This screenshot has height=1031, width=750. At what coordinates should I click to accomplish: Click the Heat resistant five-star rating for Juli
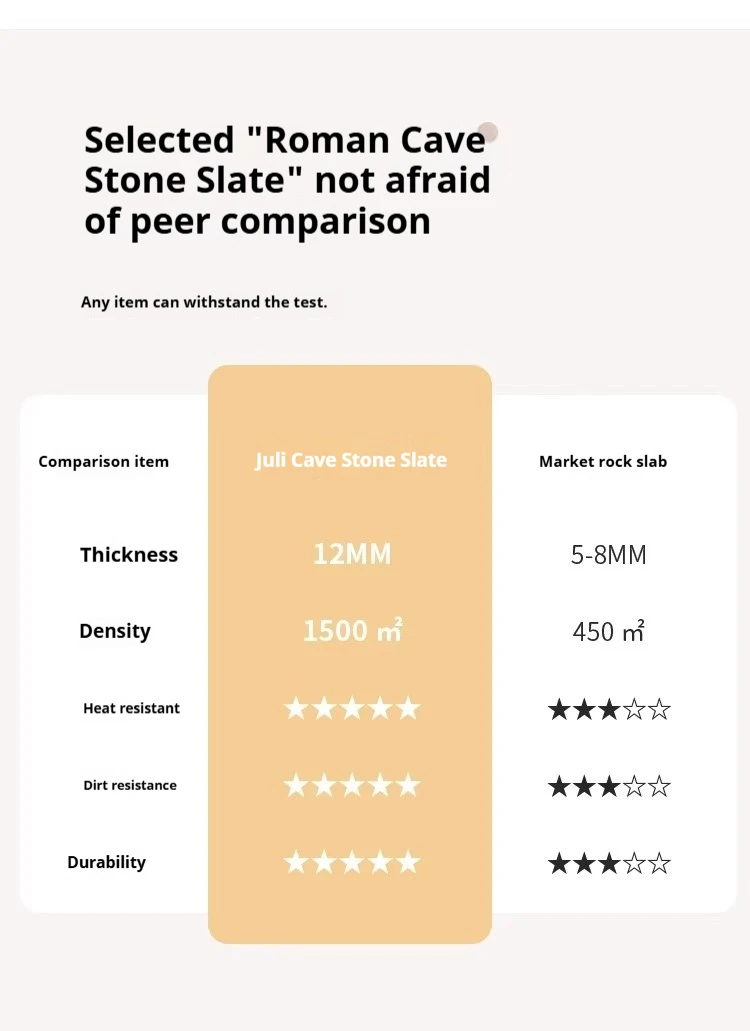352,708
